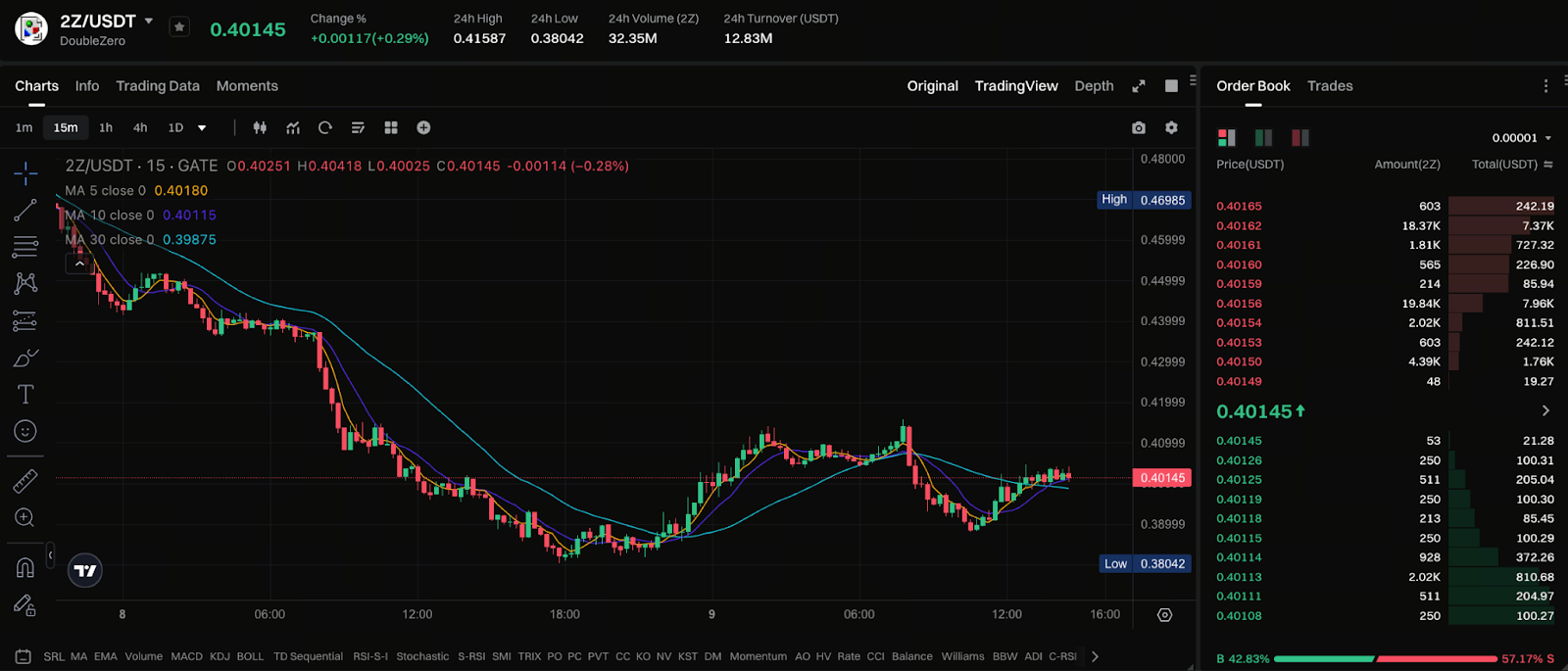Click current price label 0.40145 on axis
1568x671 pixels.
pyautogui.click(x=1162, y=478)
